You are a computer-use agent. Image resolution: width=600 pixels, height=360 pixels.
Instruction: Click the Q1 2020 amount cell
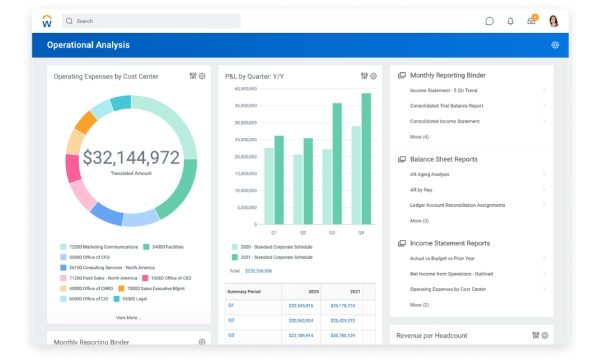[301, 306]
